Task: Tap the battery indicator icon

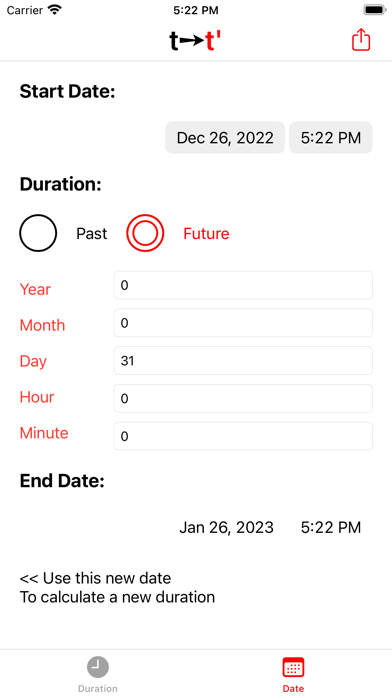Action: click(375, 10)
